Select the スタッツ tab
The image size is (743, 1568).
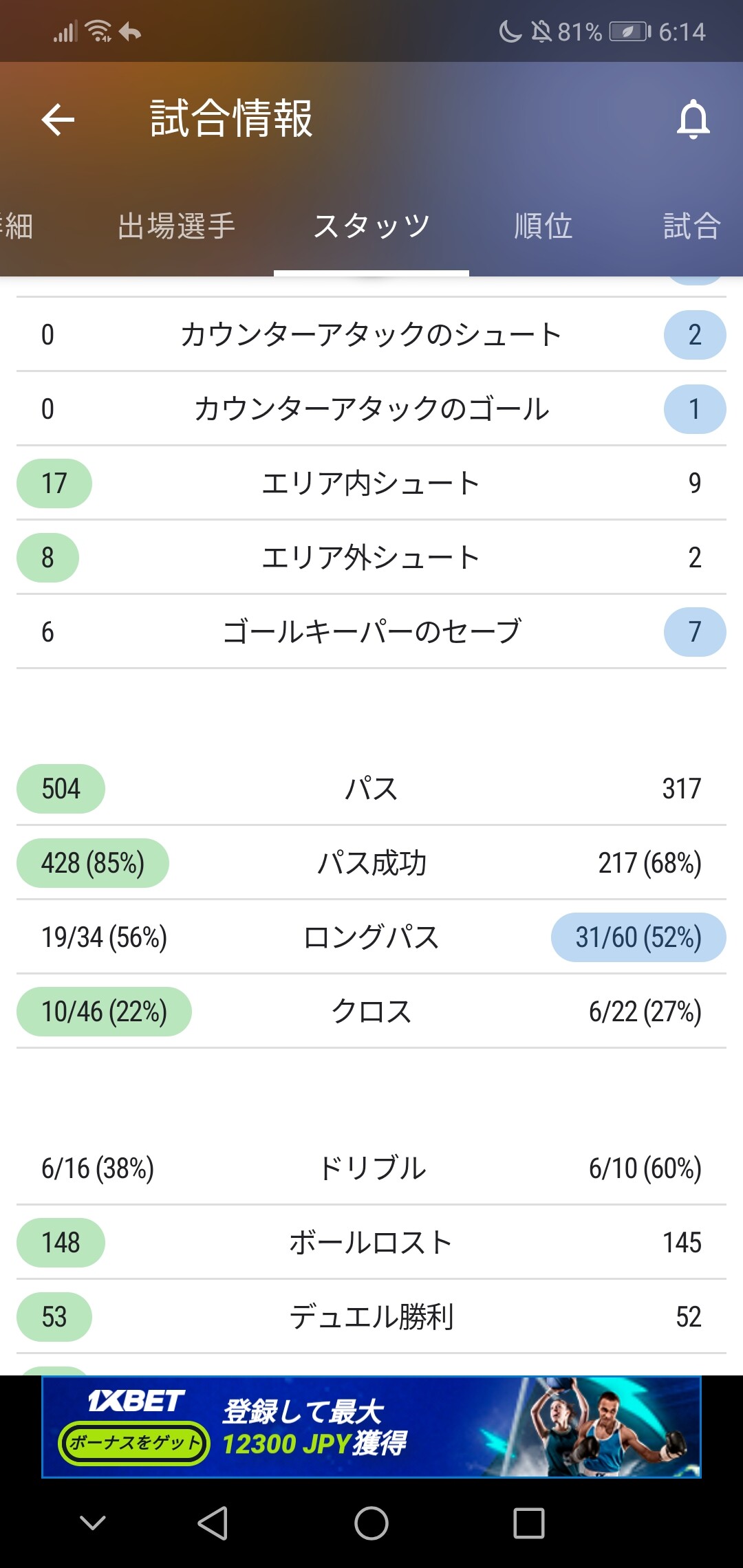point(371,226)
